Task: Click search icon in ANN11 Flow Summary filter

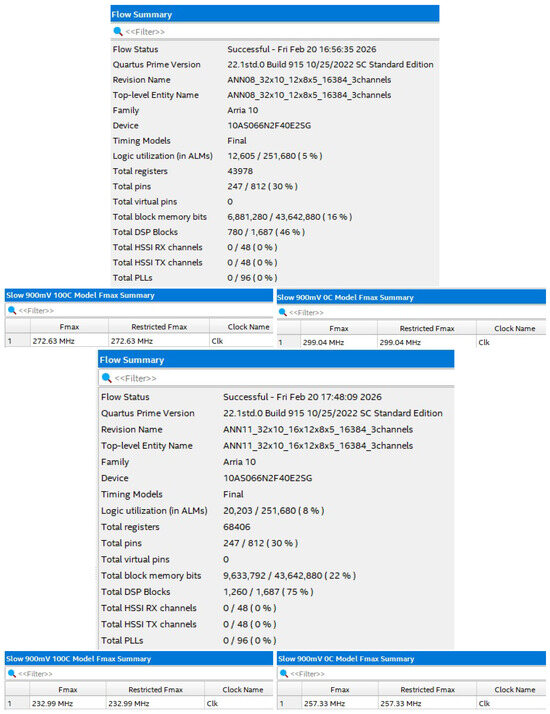Action: click(107, 378)
